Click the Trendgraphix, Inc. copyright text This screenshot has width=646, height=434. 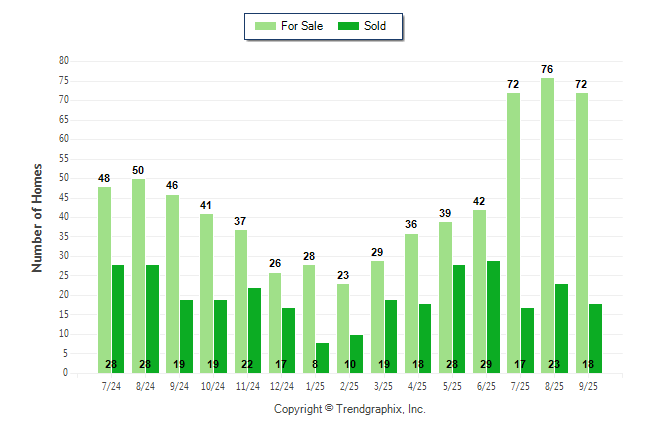(x=350, y=409)
